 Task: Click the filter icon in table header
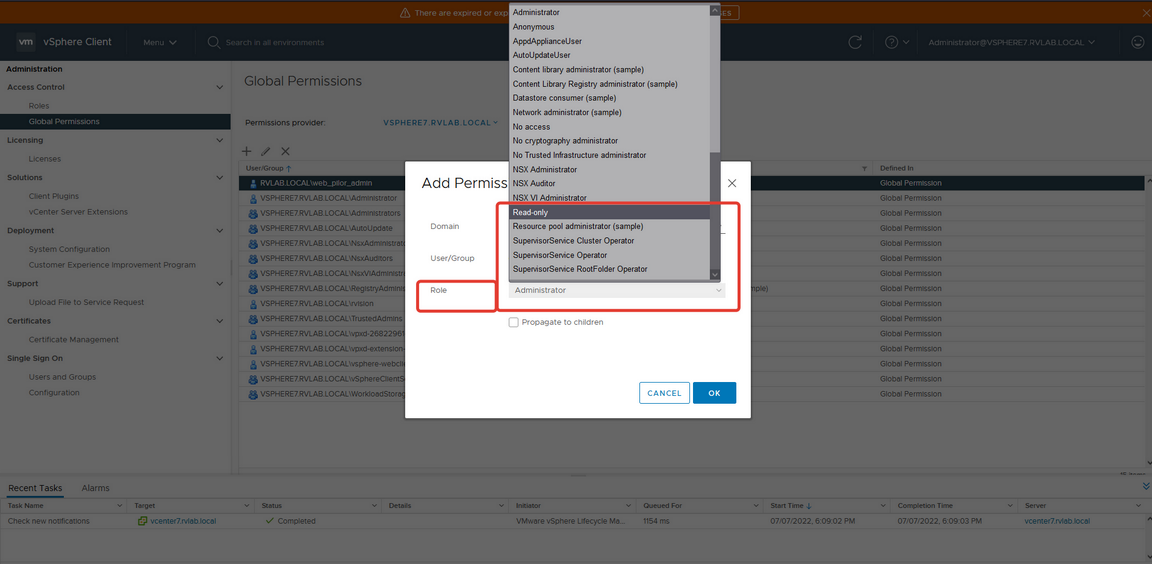[864, 168]
